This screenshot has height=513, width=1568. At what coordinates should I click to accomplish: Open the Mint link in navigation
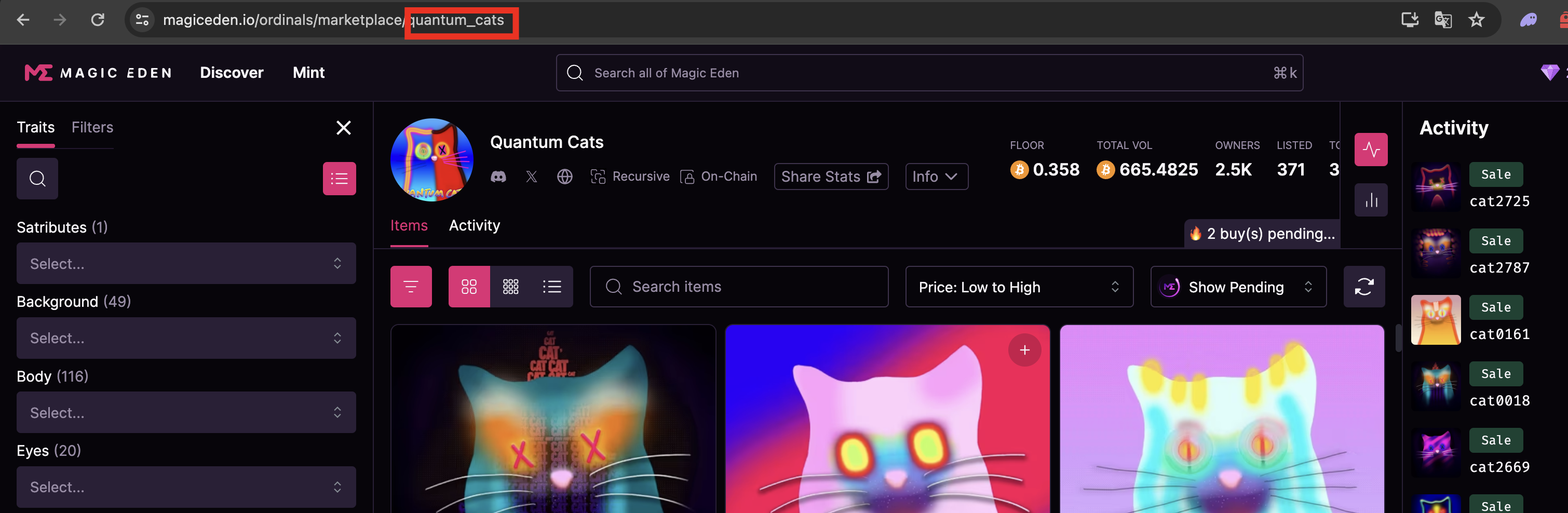tap(308, 72)
